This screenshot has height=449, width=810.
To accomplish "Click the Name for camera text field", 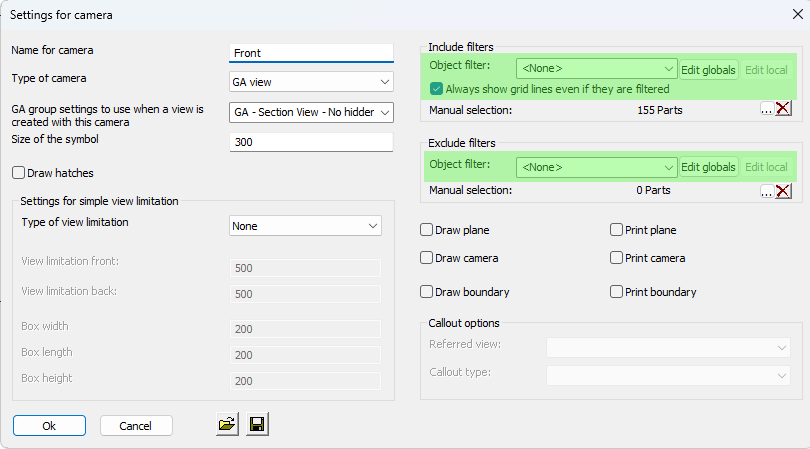I will pyautogui.click(x=311, y=53).
